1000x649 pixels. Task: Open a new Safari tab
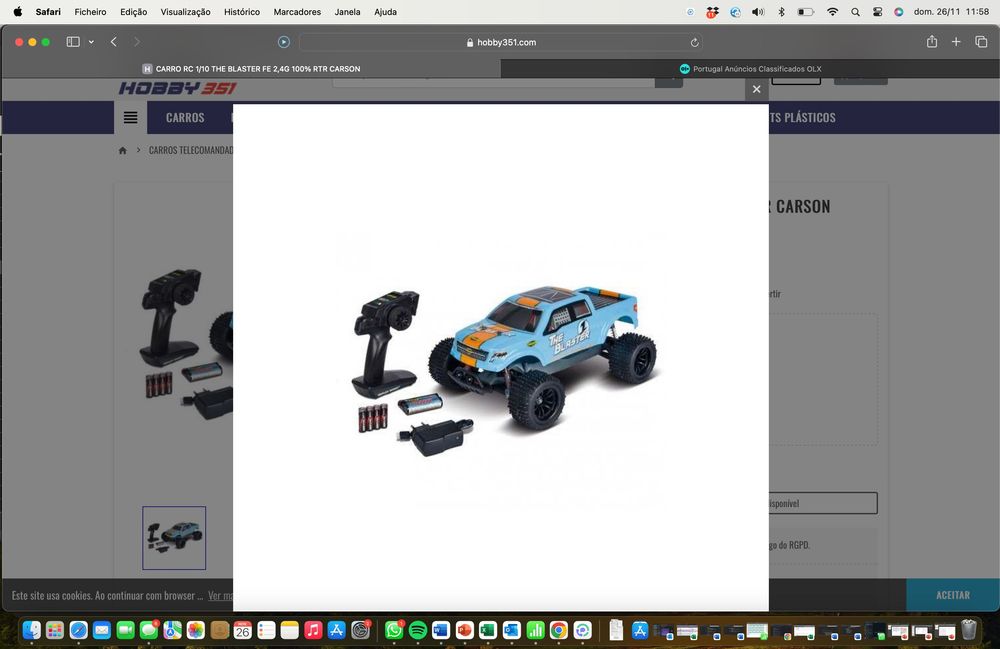pos(956,42)
